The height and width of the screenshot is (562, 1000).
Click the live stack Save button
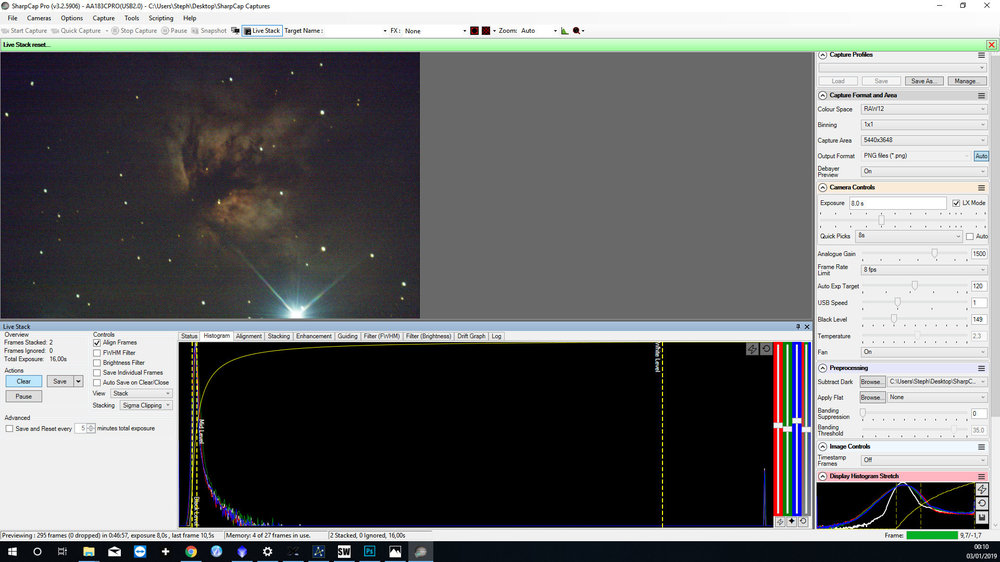tap(60, 381)
